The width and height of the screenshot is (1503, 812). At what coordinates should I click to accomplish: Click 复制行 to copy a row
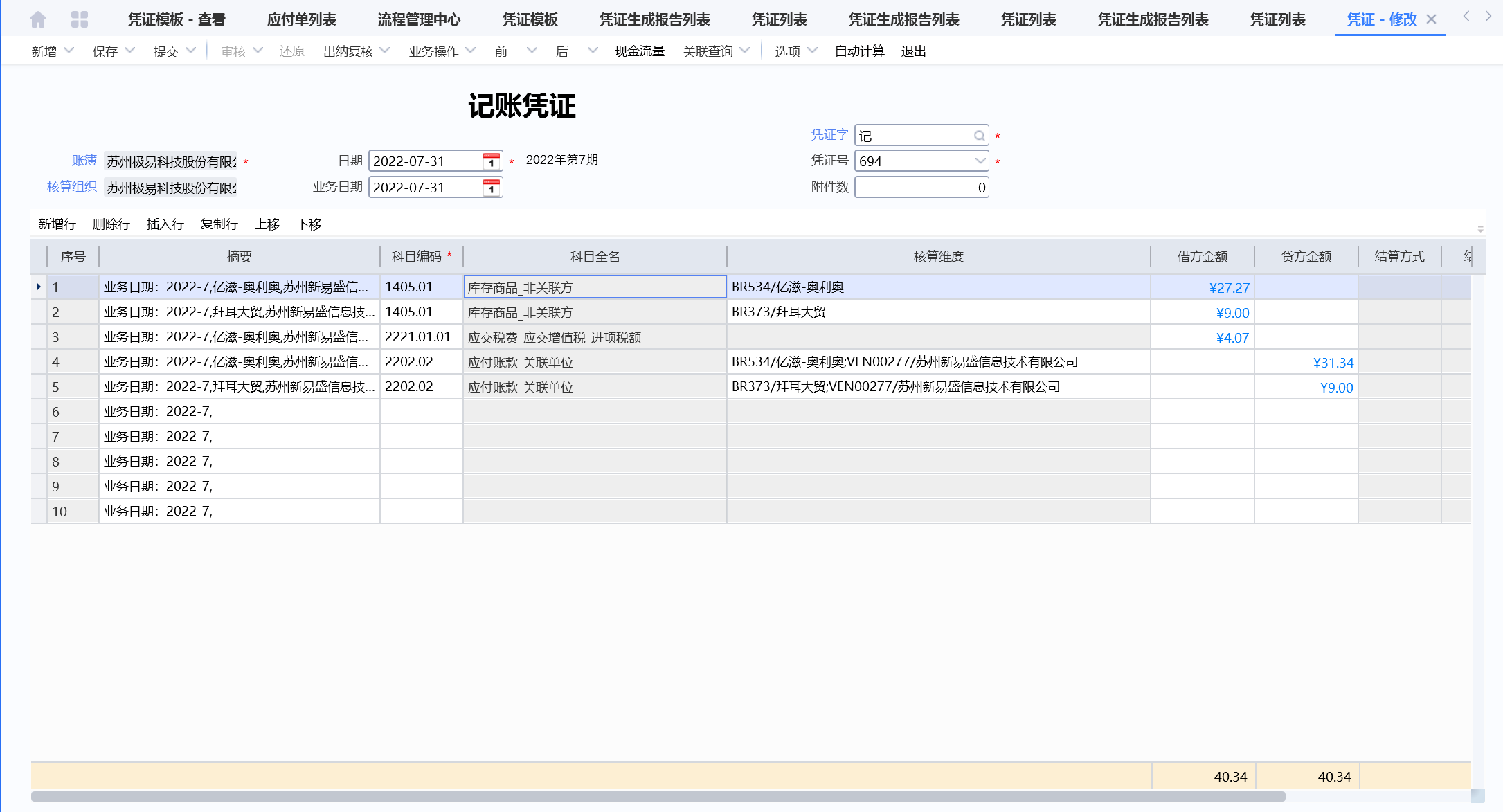(x=219, y=224)
